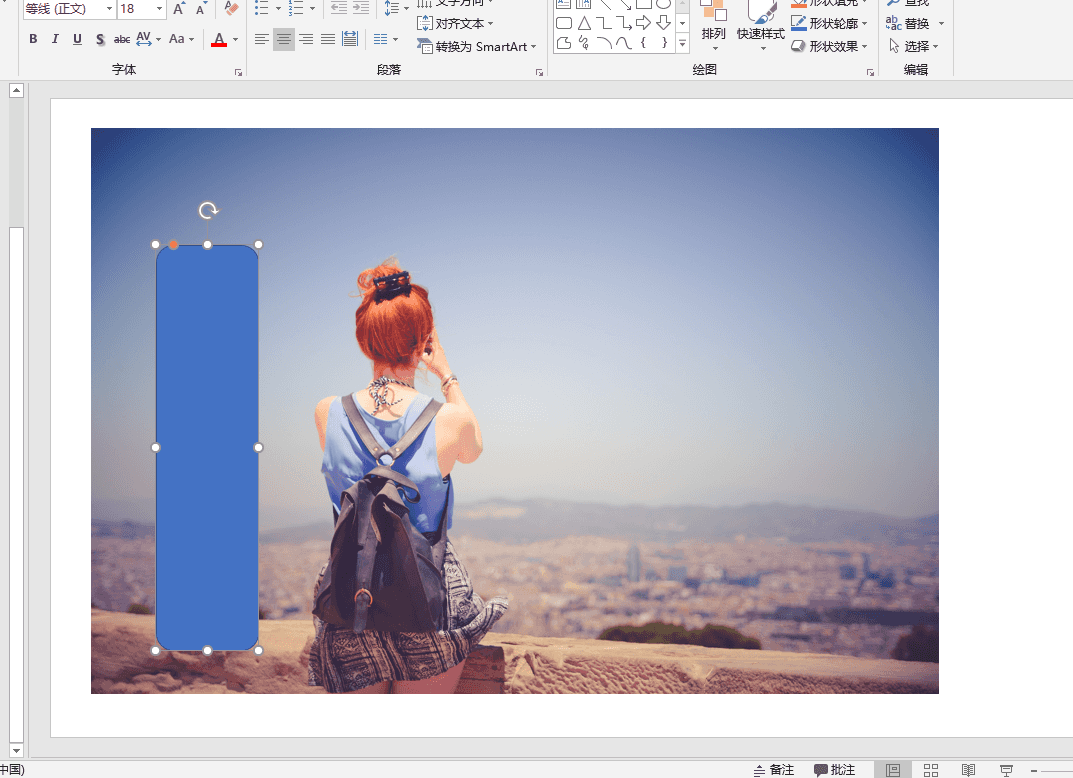The image size is (1073, 778).
Task: Open the 快速样式 quick styles menu
Action: click(761, 35)
